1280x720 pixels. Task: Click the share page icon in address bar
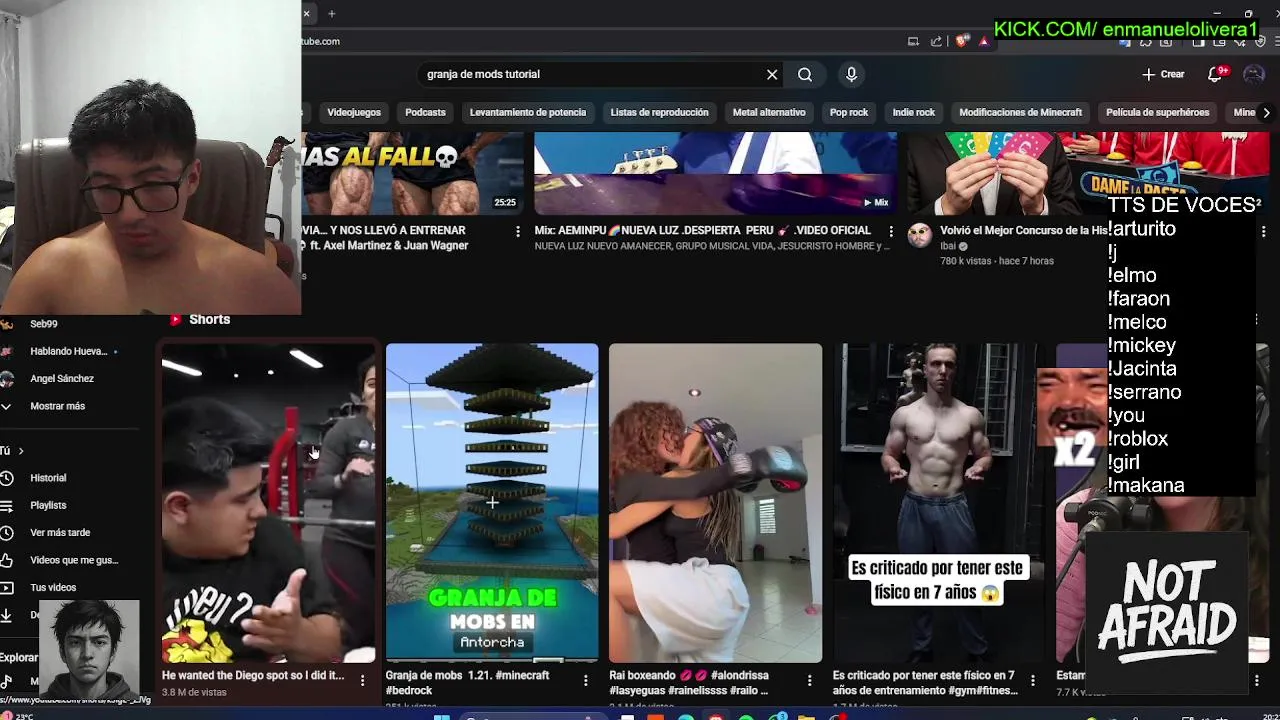coord(936,41)
